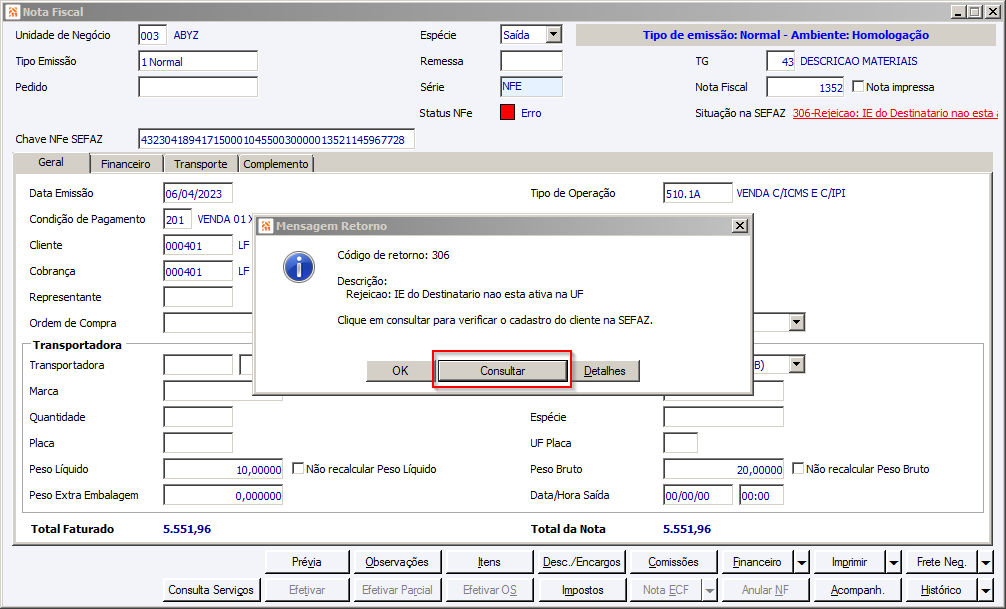Expand the Frete Neg. dropdown arrow
The image size is (1006, 609).
[x=985, y=562]
